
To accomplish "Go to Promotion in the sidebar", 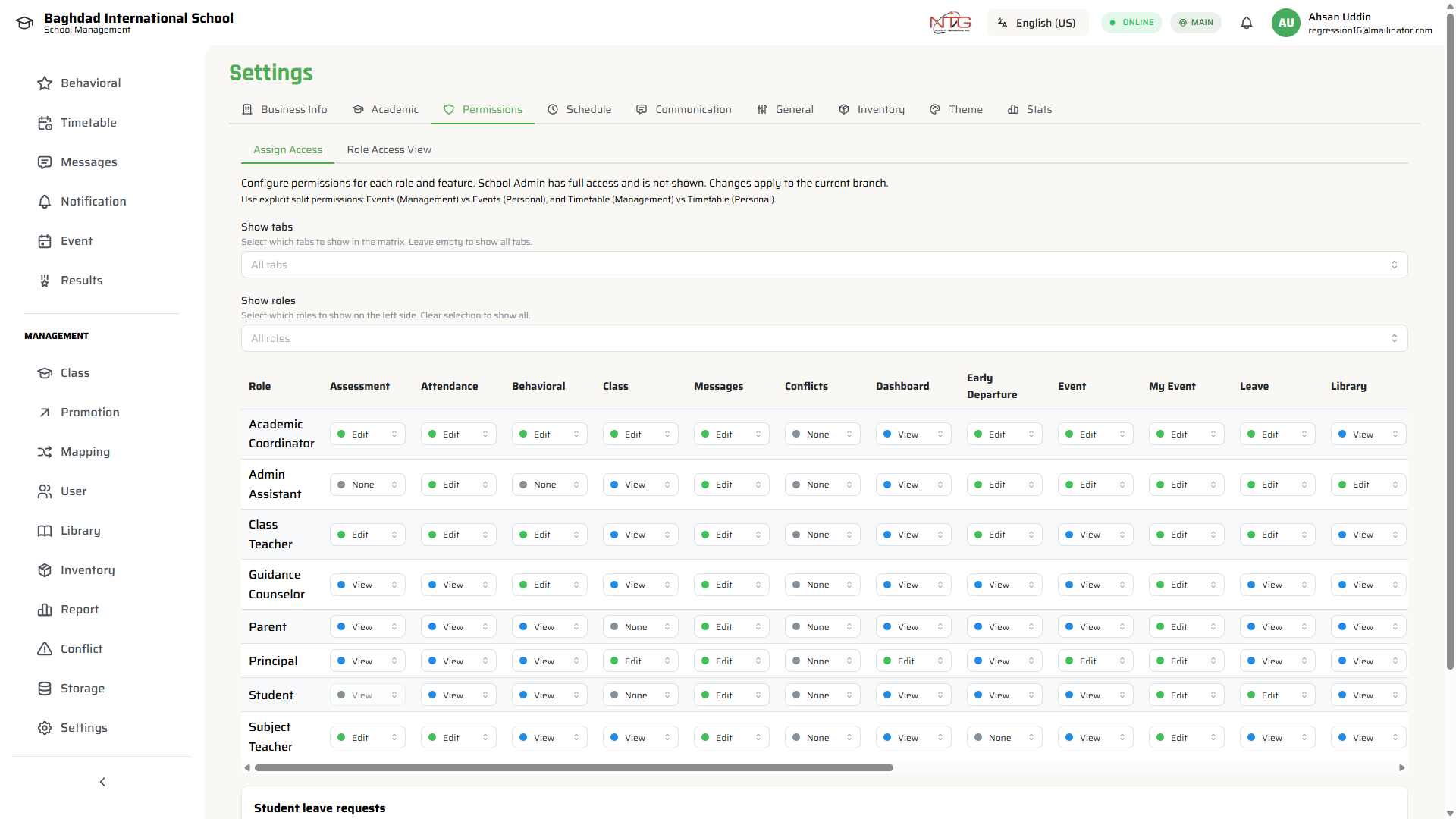I will click(90, 413).
